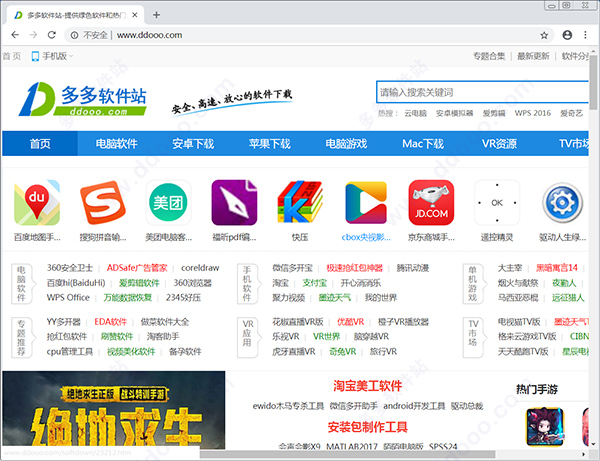This screenshot has width=600, height=461.
Task: Click hot search term 安卓模拟器
Action: (455, 113)
